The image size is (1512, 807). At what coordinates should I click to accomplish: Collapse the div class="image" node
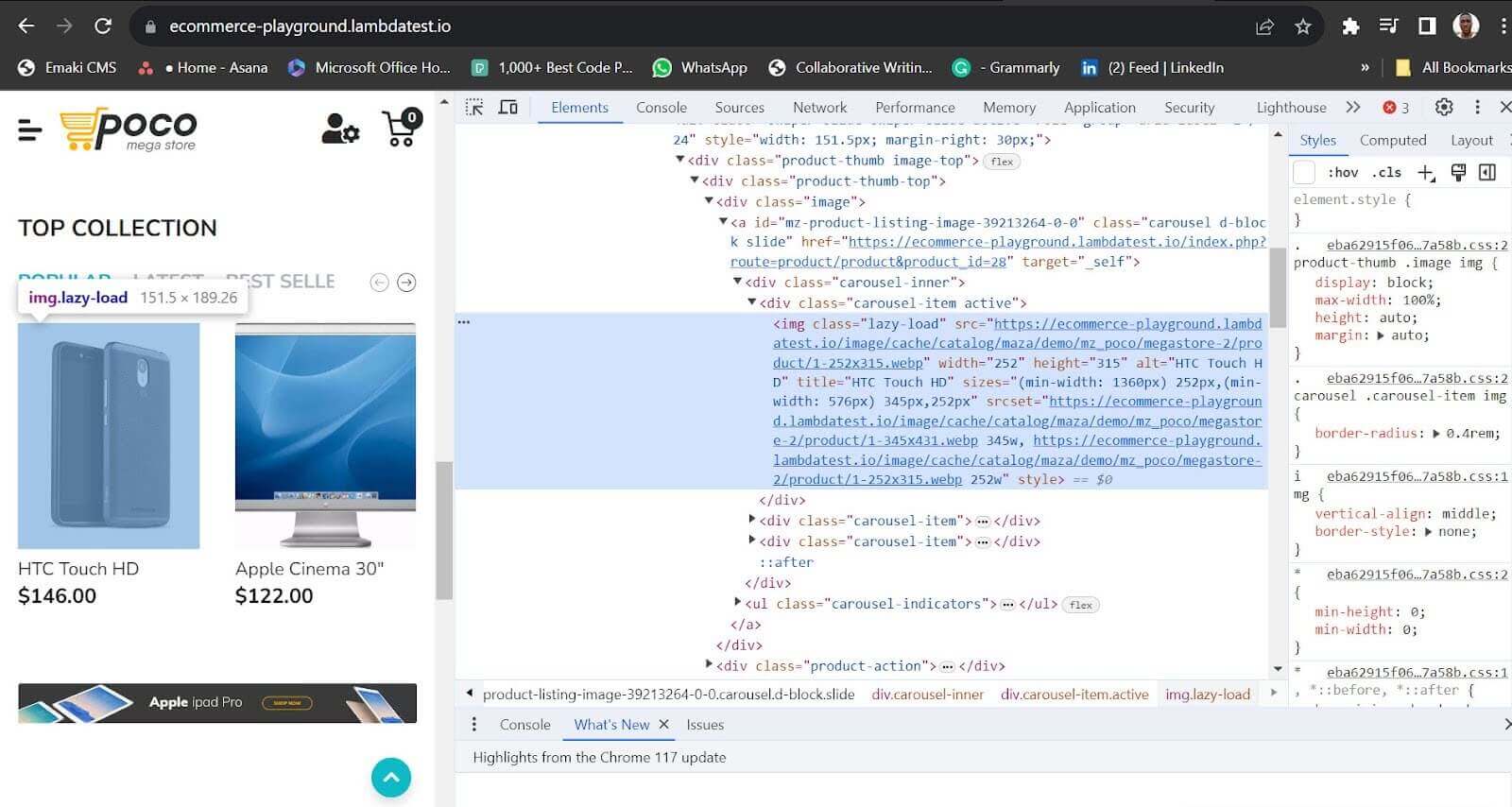(709, 200)
